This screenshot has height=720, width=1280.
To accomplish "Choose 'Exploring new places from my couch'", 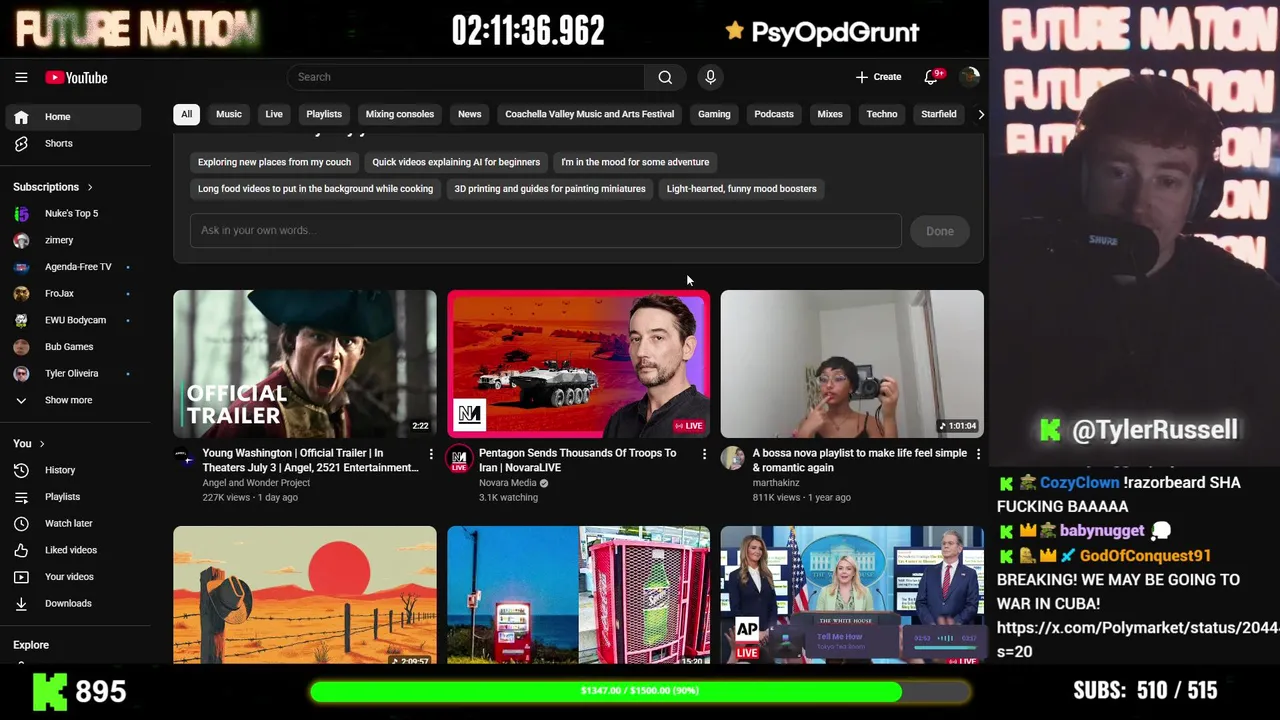I will pyautogui.click(x=274, y=162).
